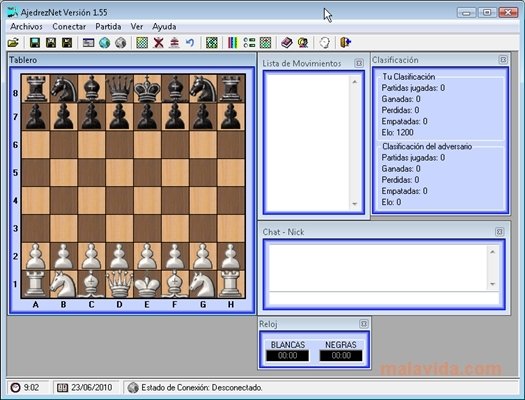This screenshot has height=400, width=525.
Task: Click the BLANCAS clock display
Action: pyautogui.click(x=287, y=355)
